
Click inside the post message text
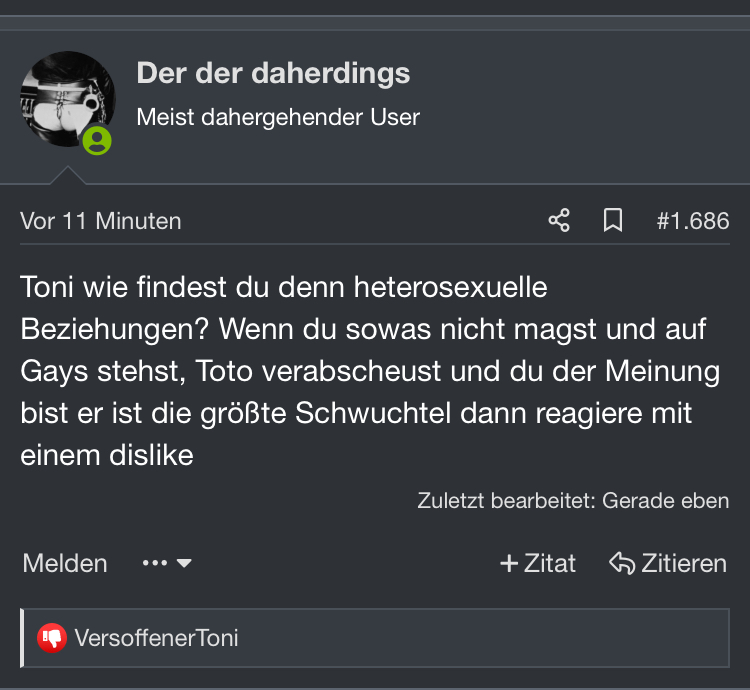(x=370, y=371)
